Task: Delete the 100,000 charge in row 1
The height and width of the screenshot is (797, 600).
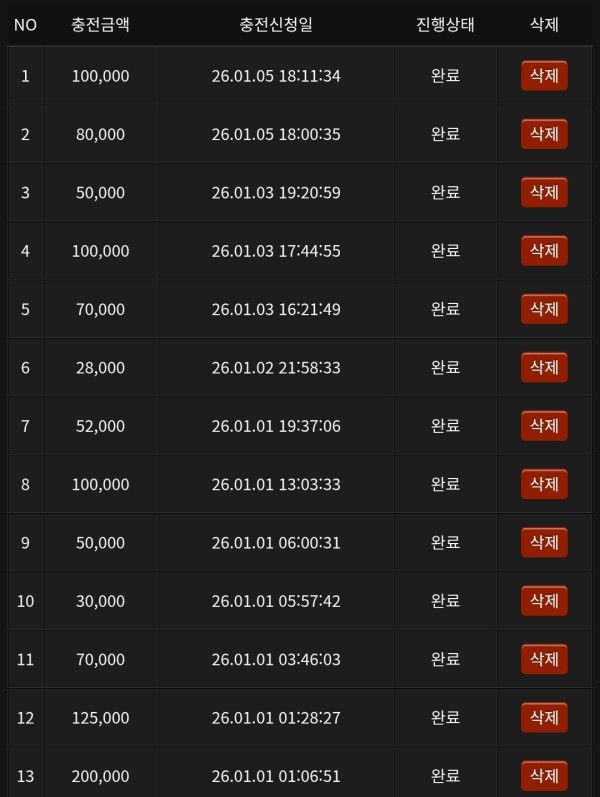Action: (544, 76)
